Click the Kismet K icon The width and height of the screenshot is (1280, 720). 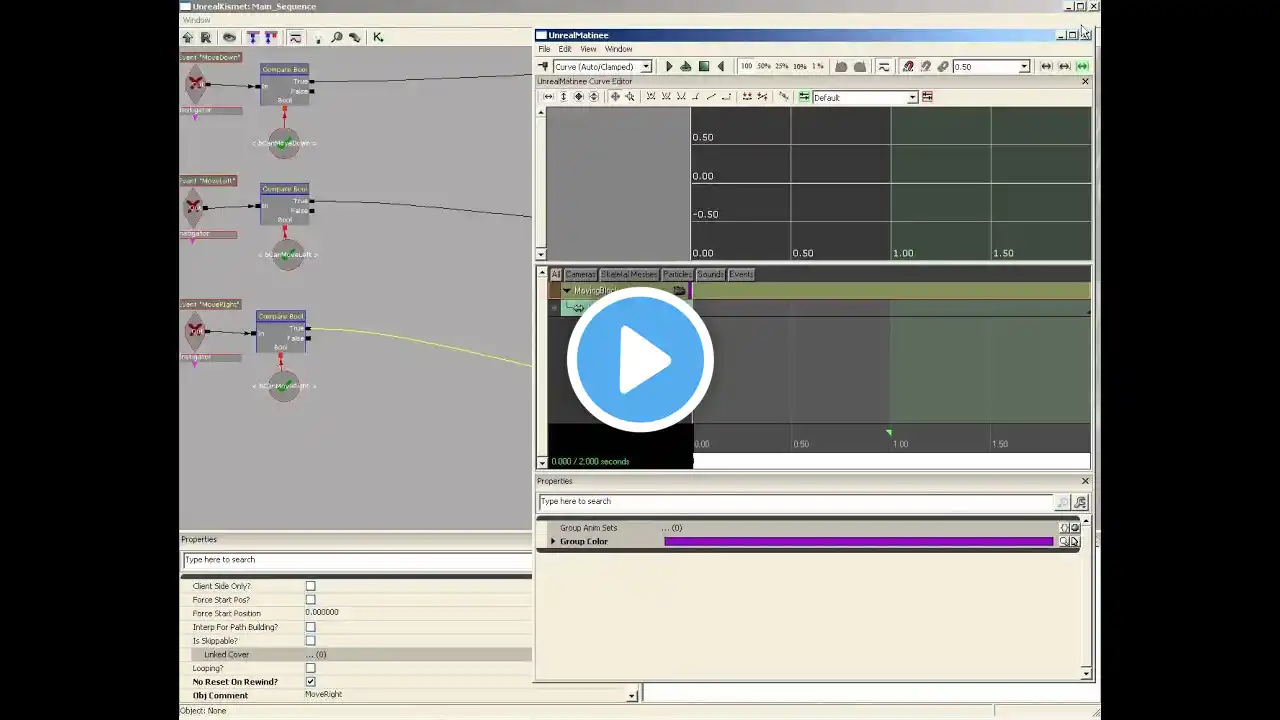(378, 37)
